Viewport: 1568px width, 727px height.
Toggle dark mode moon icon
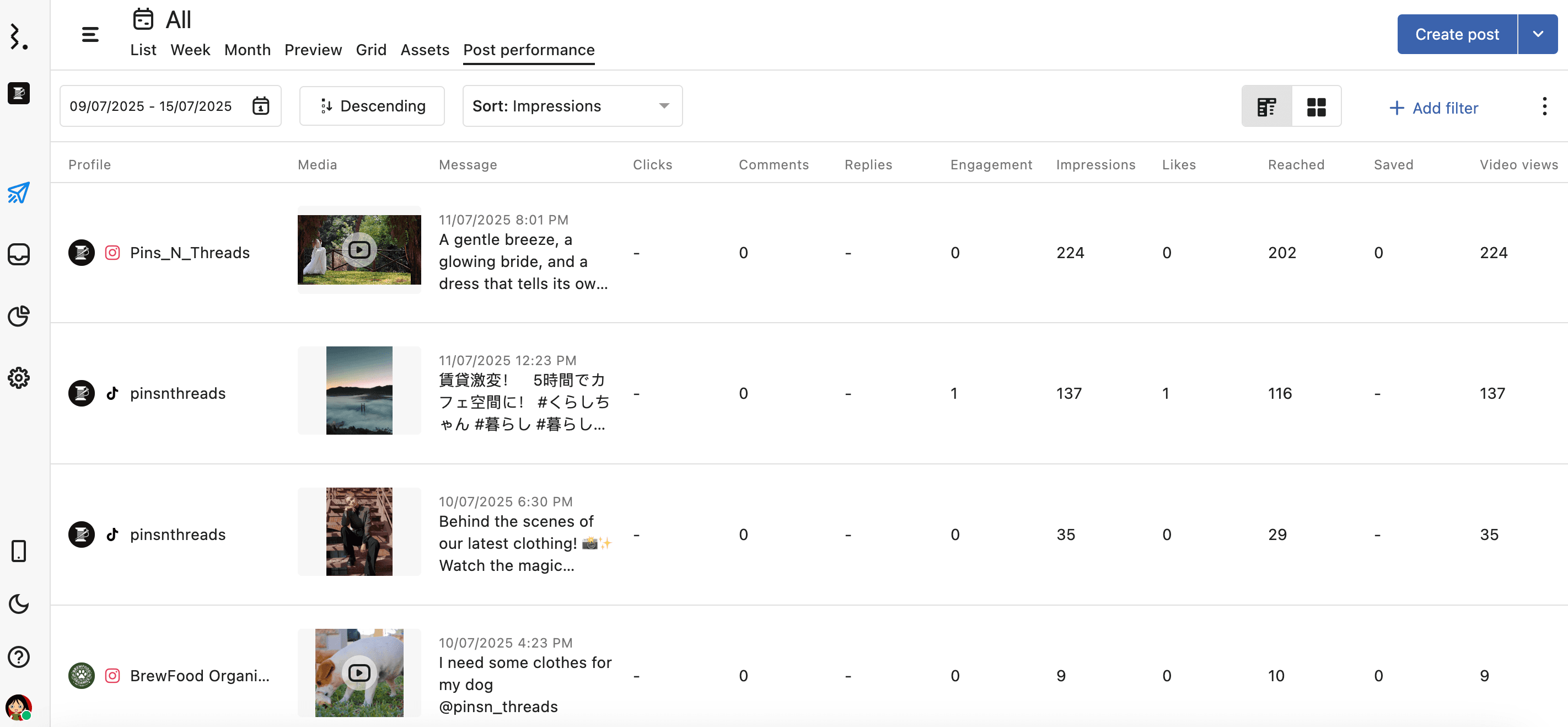(x=18, y=604)
